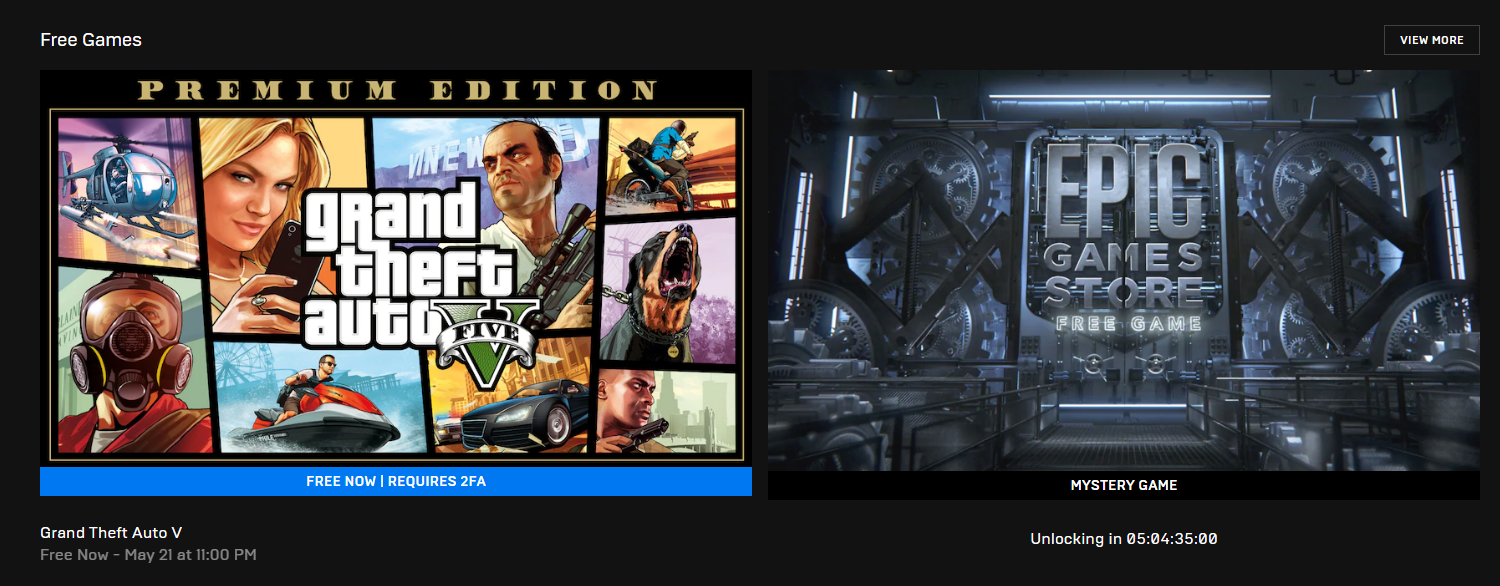
Task: Click the barking Rottweiler dog panel
Action: click(670, 290)
